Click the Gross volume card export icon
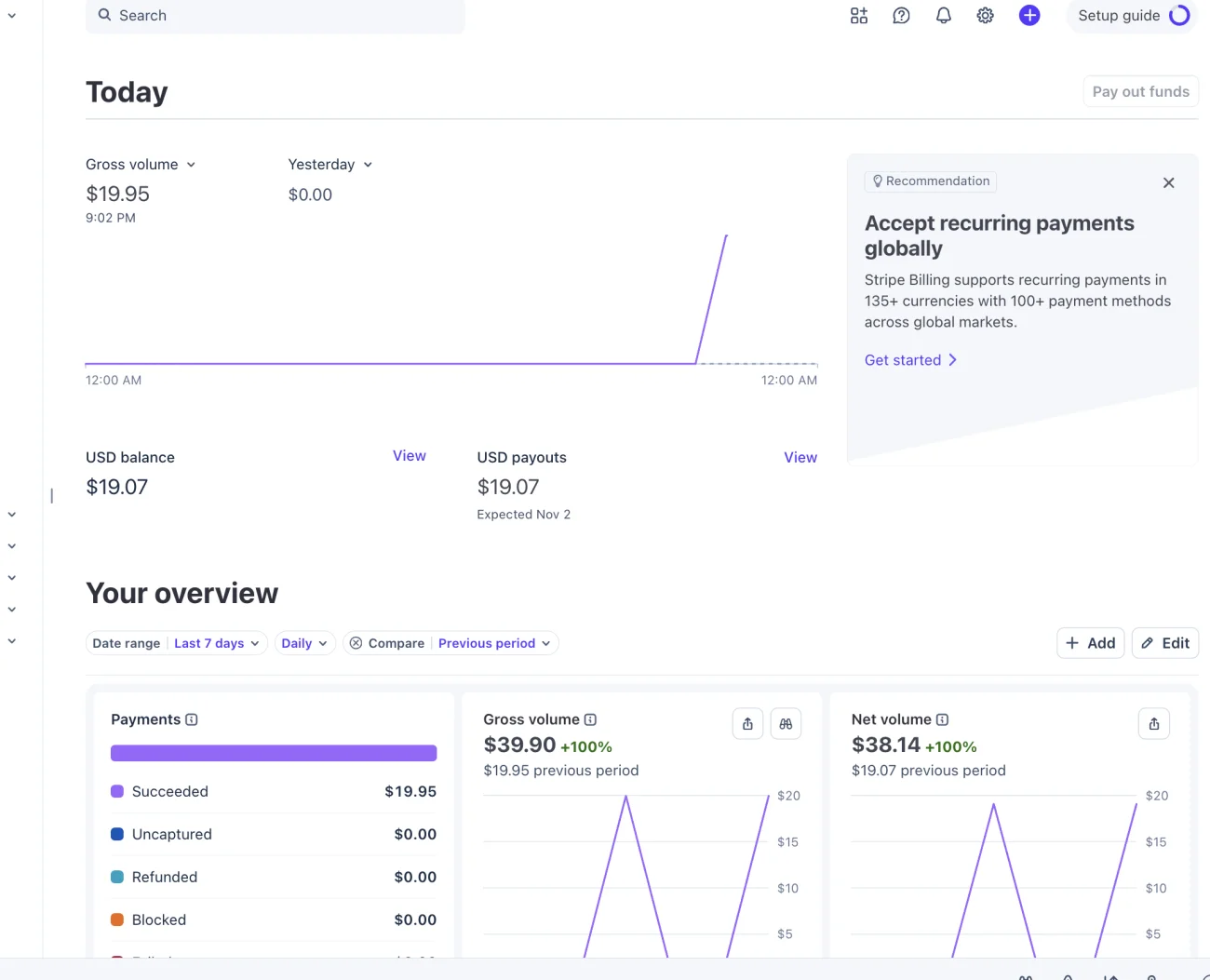The width and height of the screenshot is (1210, 980). click(747, 724)
